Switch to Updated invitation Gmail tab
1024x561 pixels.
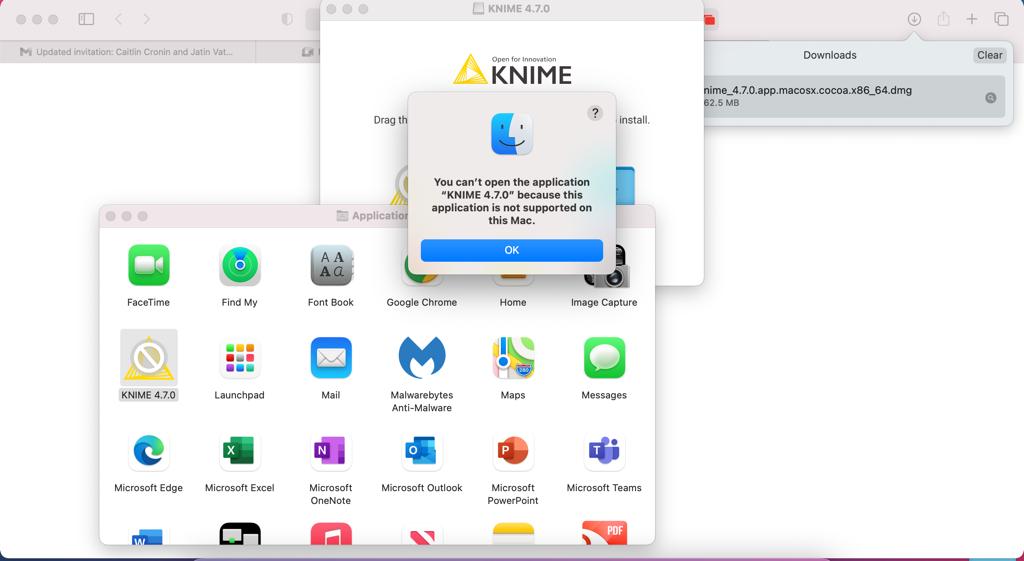pos(127,52)
